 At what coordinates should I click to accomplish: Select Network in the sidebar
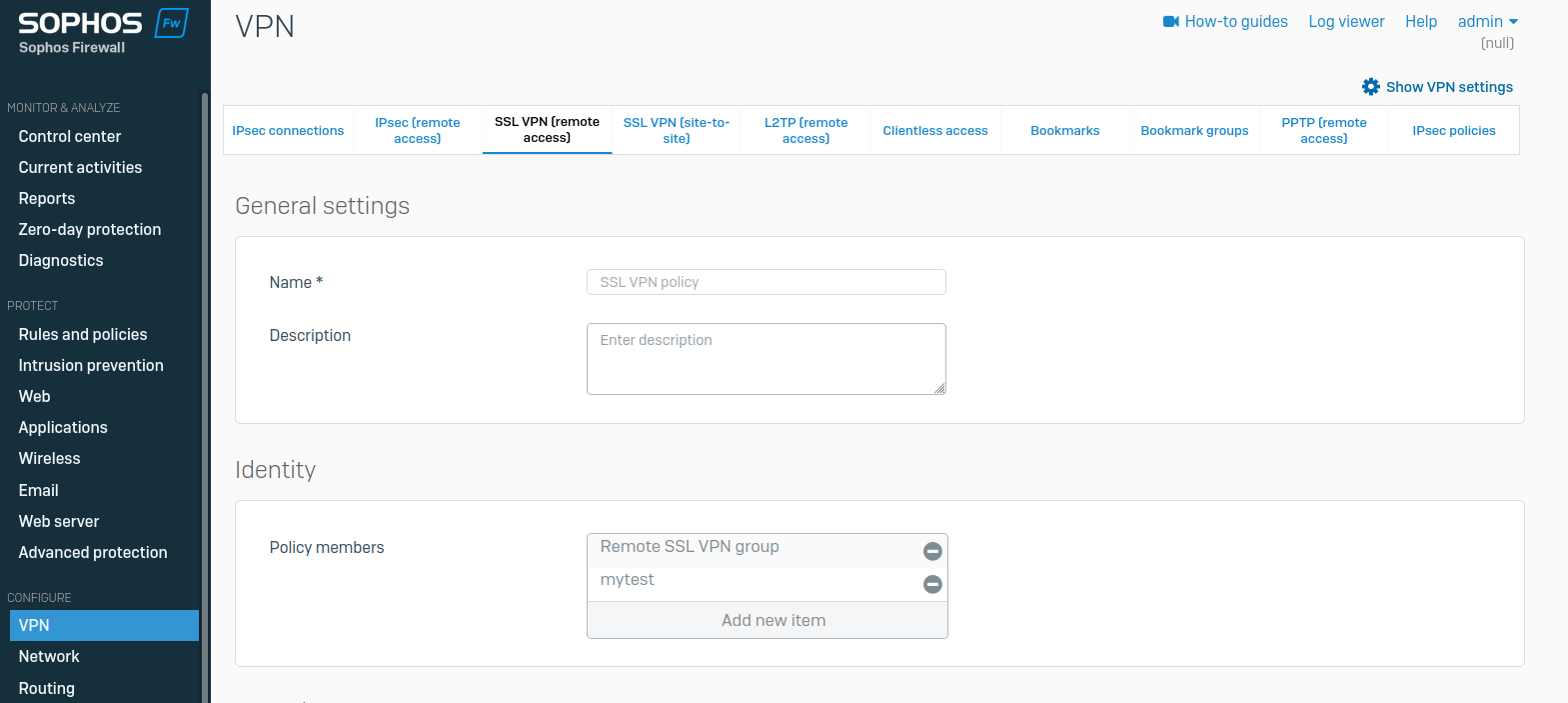49,657
